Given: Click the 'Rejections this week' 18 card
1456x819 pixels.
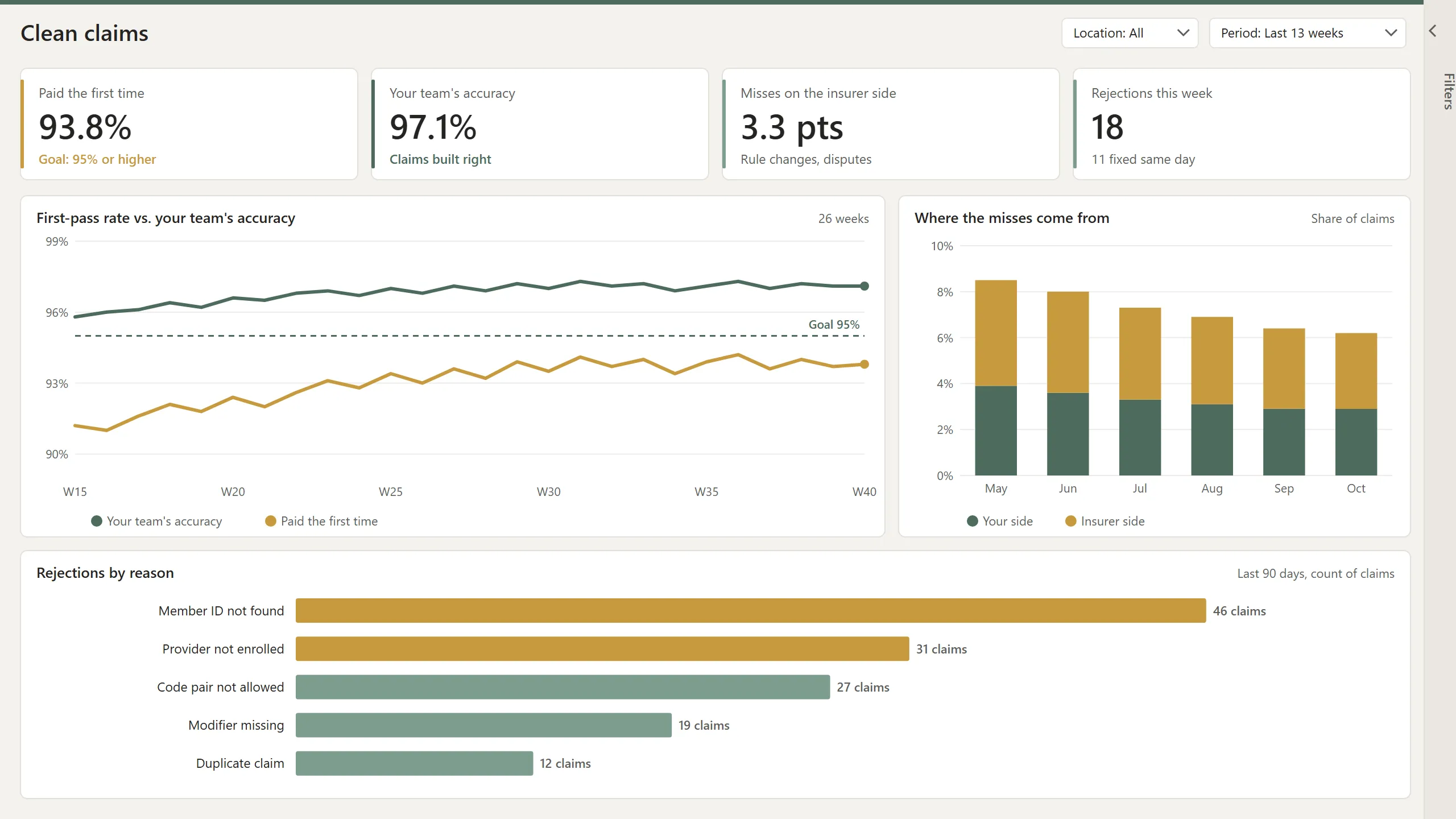Looking at the screenshot, I should pyautogui.click(x=1242, y=124).
